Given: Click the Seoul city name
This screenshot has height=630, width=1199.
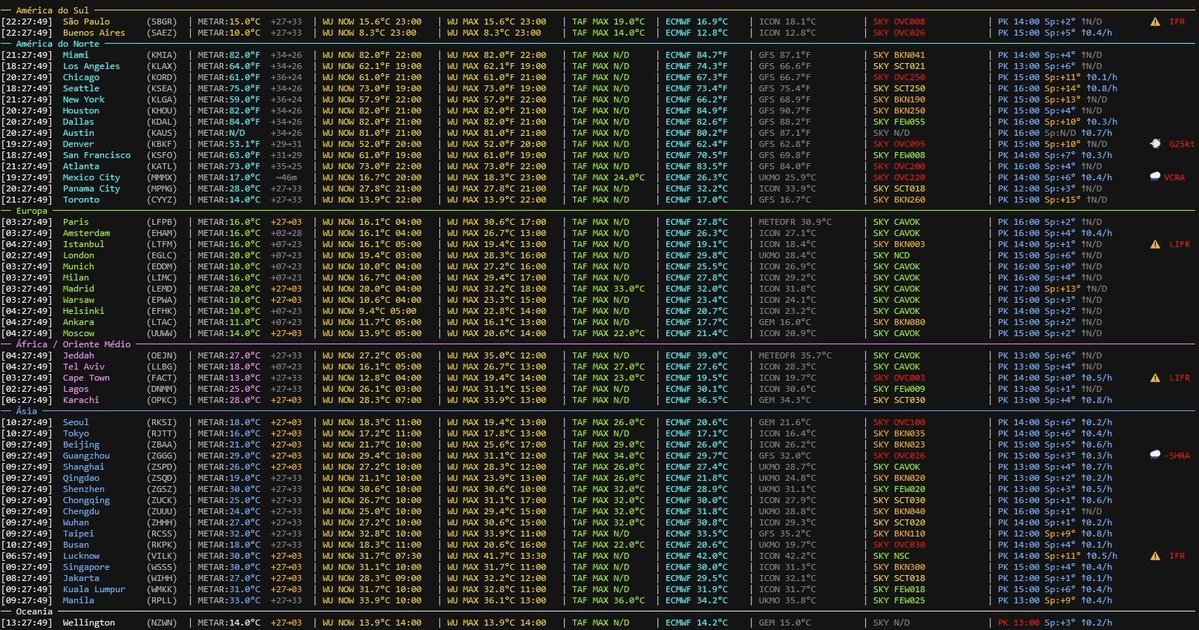Looking at the screenshot, I should tap(76, 422).
